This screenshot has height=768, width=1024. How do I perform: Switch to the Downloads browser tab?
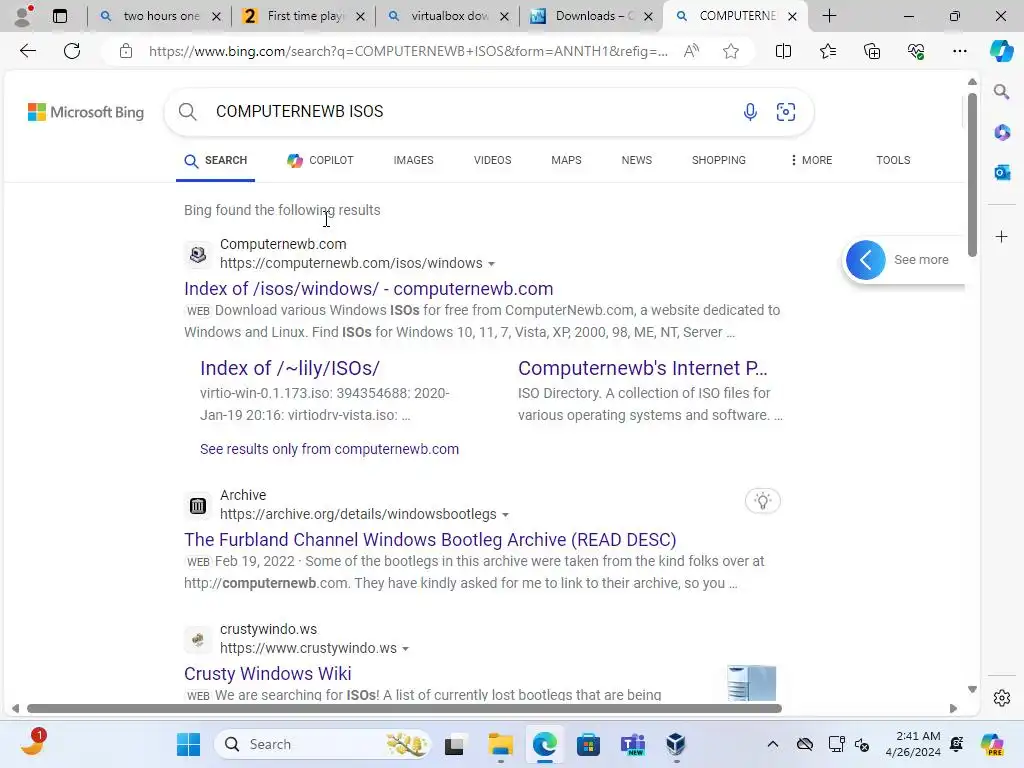coord(592,16)
